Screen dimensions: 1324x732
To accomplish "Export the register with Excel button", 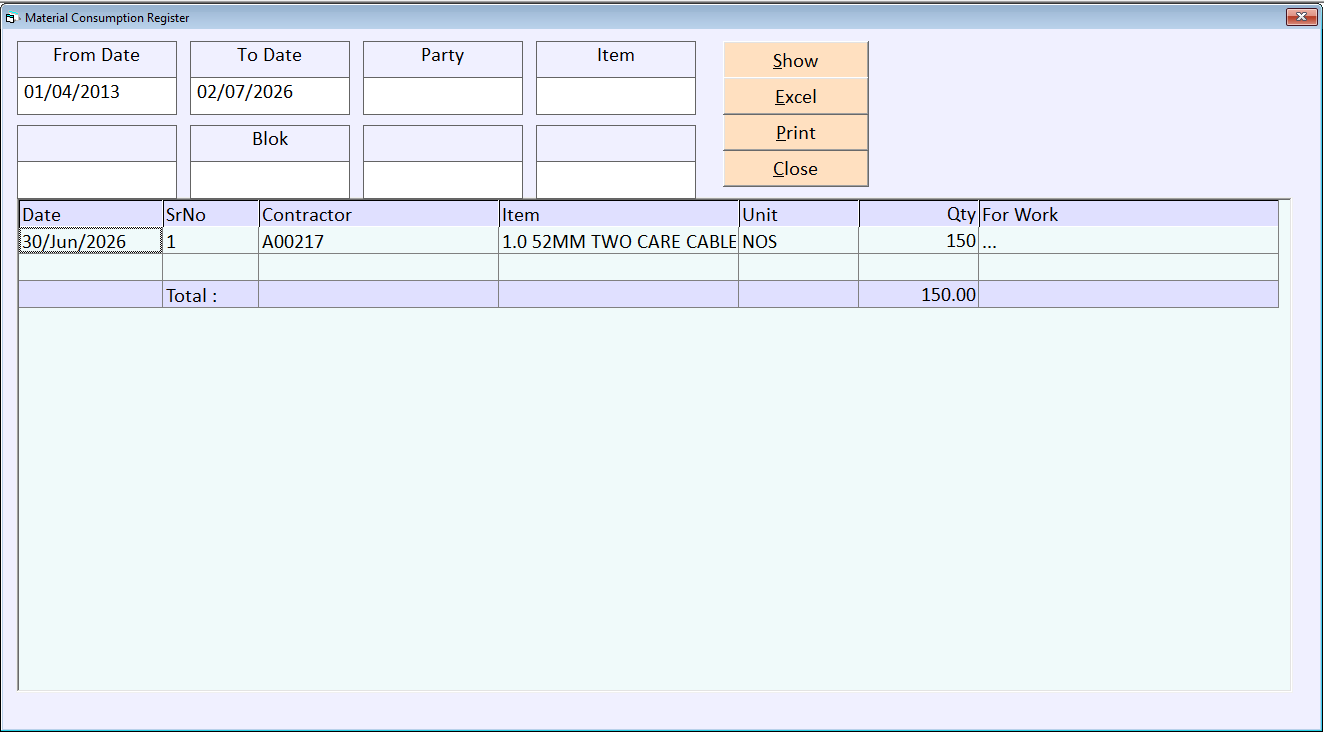I will click(x=795, y=97).
